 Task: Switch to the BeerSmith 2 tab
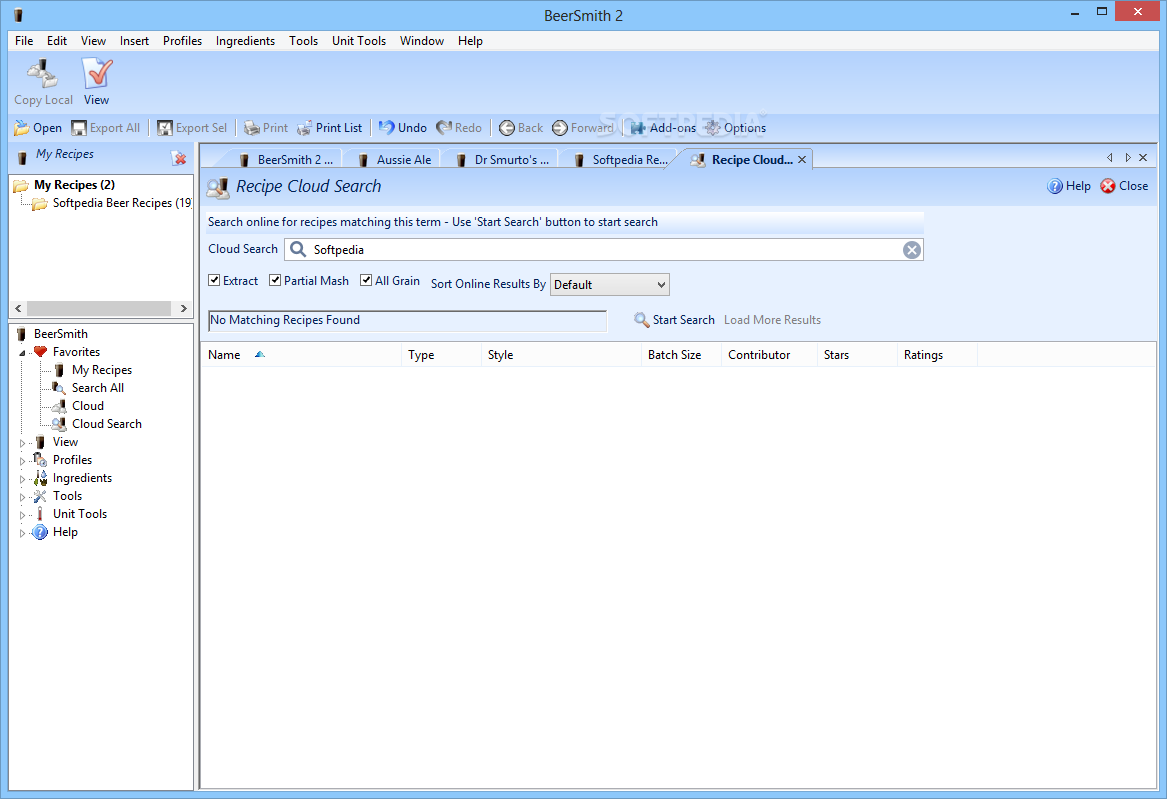[287, 159]
